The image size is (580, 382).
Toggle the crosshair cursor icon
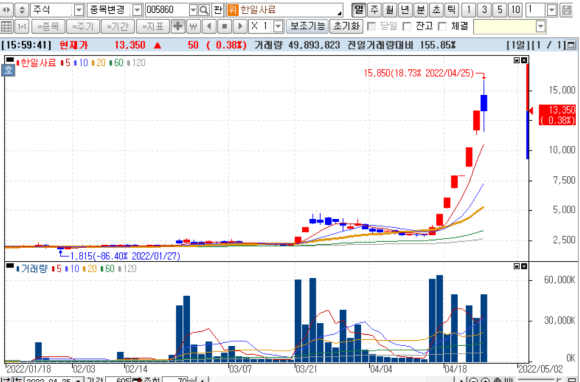click(x=178, y=27)
